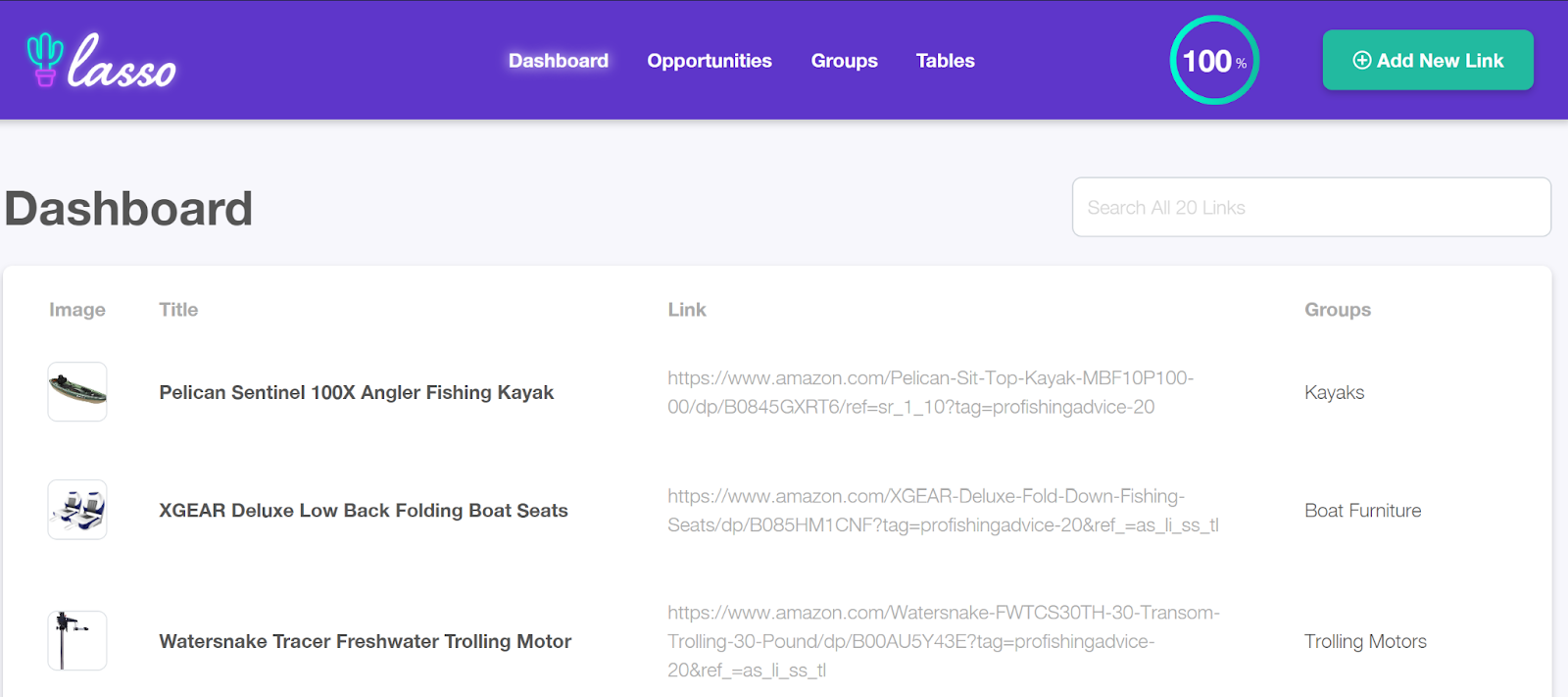Click the Pelican kayak Amazon URL
Viewport: 1568px width, 697px height.
pos(931,392)
